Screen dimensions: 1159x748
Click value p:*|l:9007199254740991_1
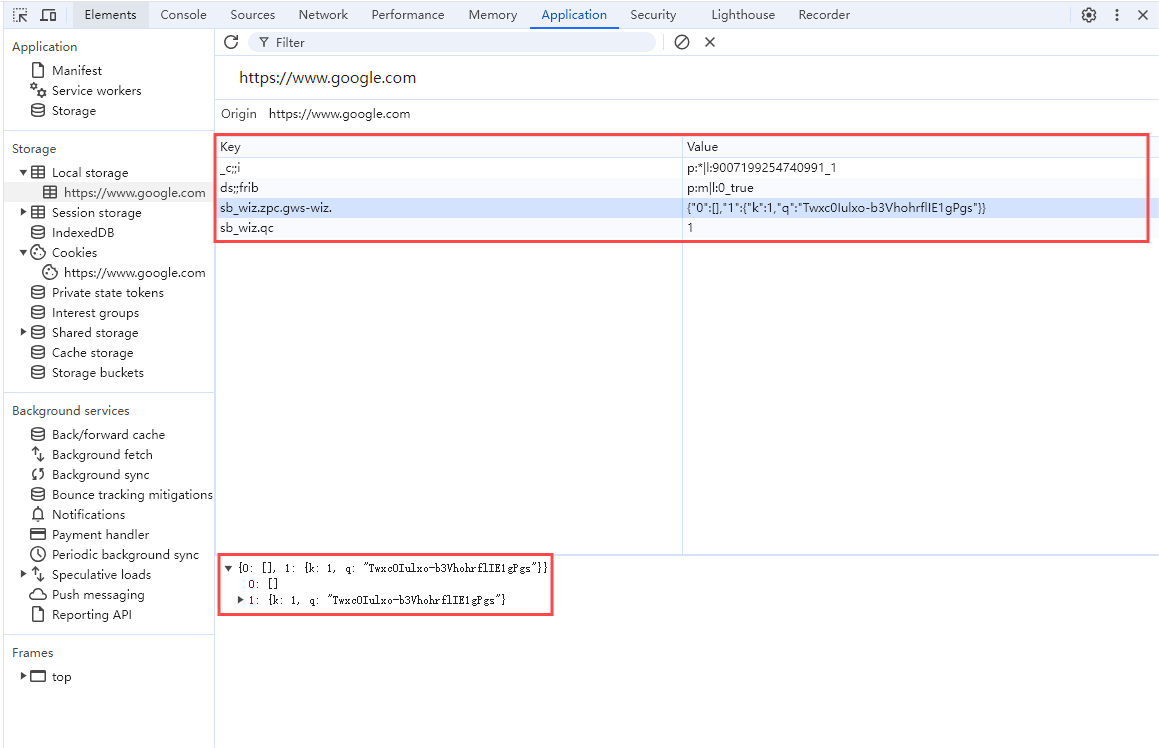[x=761, y=168]
